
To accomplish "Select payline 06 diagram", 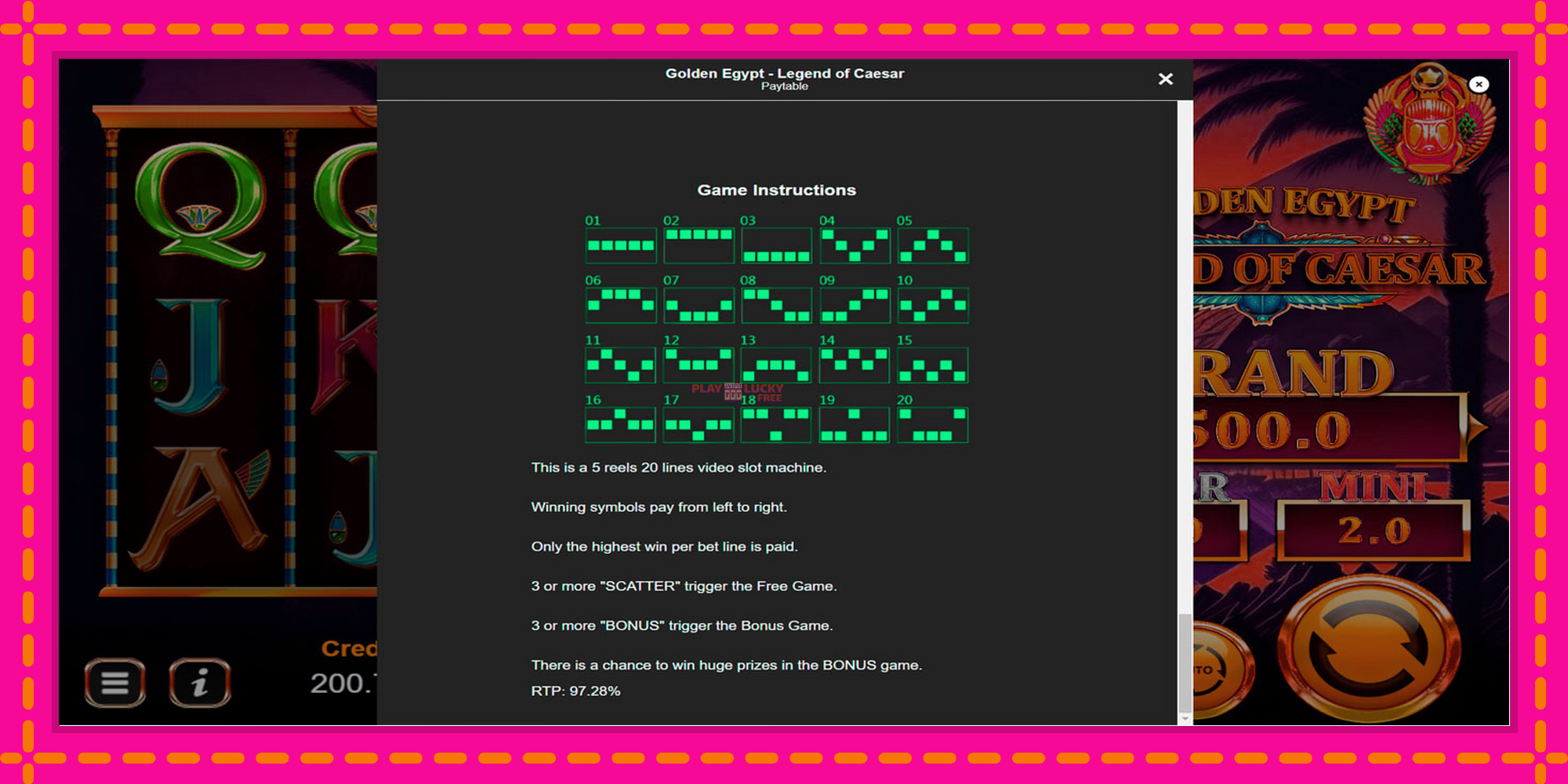I will tap(621, 305).
